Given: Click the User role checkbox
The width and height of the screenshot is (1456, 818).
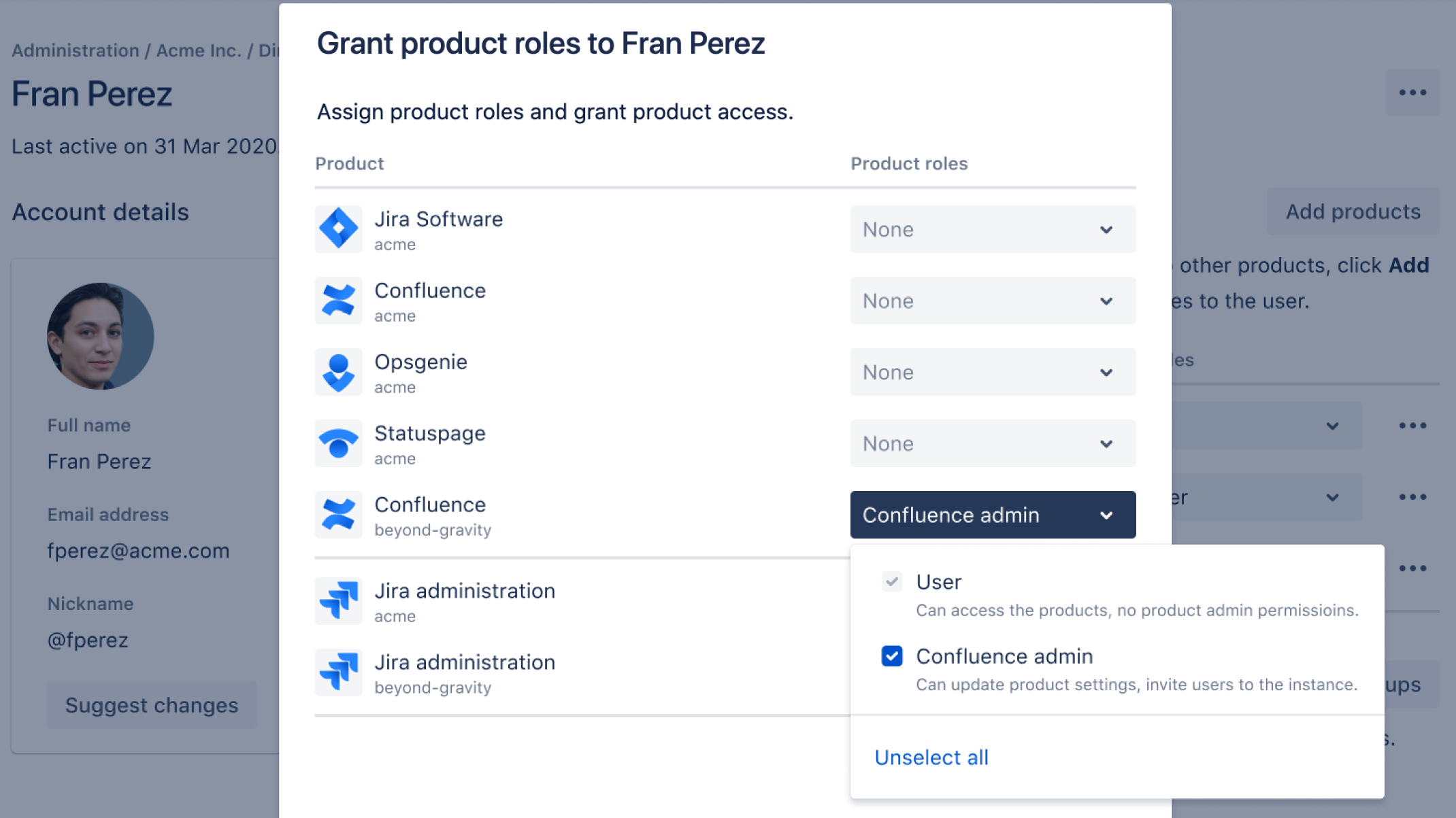Looking at the screenshot, I should click(891, 581).
